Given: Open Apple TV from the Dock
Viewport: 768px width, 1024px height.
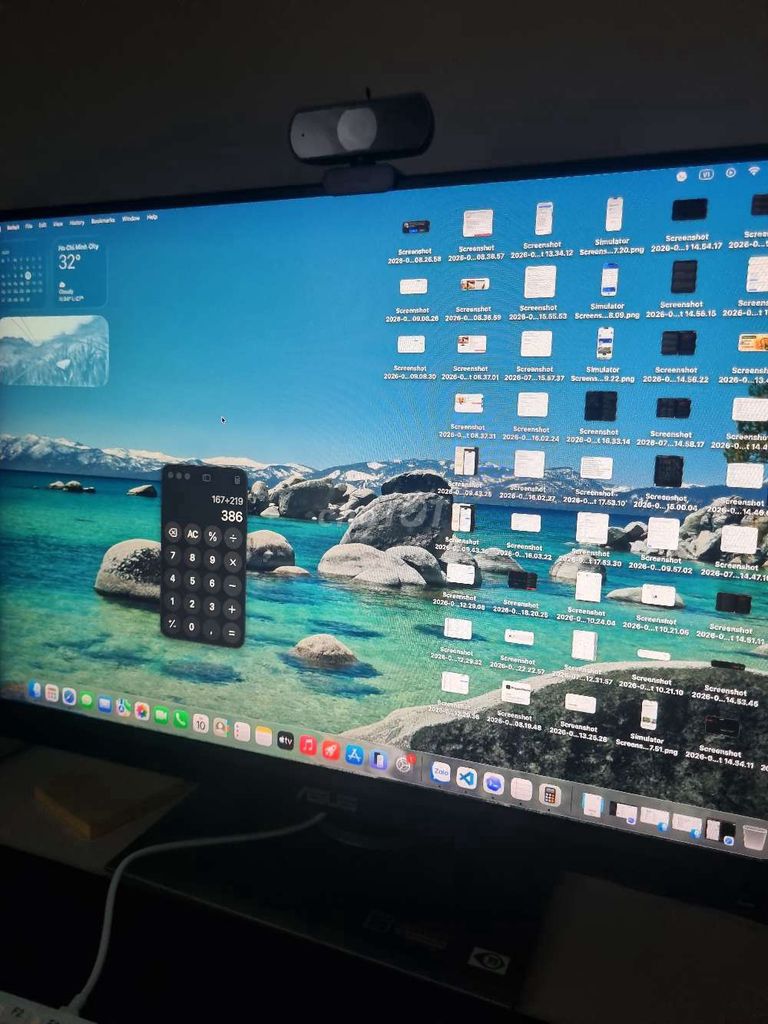Looking at the screenshot, I should click(285, 741).
